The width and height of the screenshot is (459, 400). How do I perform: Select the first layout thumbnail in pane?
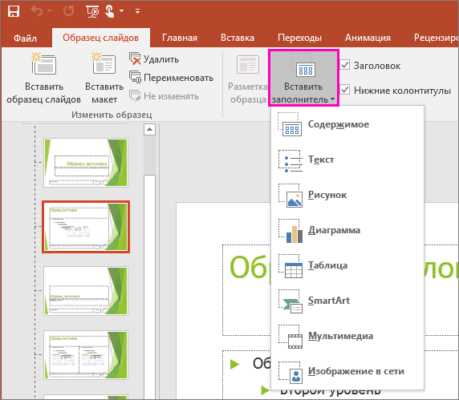[86, 163]
